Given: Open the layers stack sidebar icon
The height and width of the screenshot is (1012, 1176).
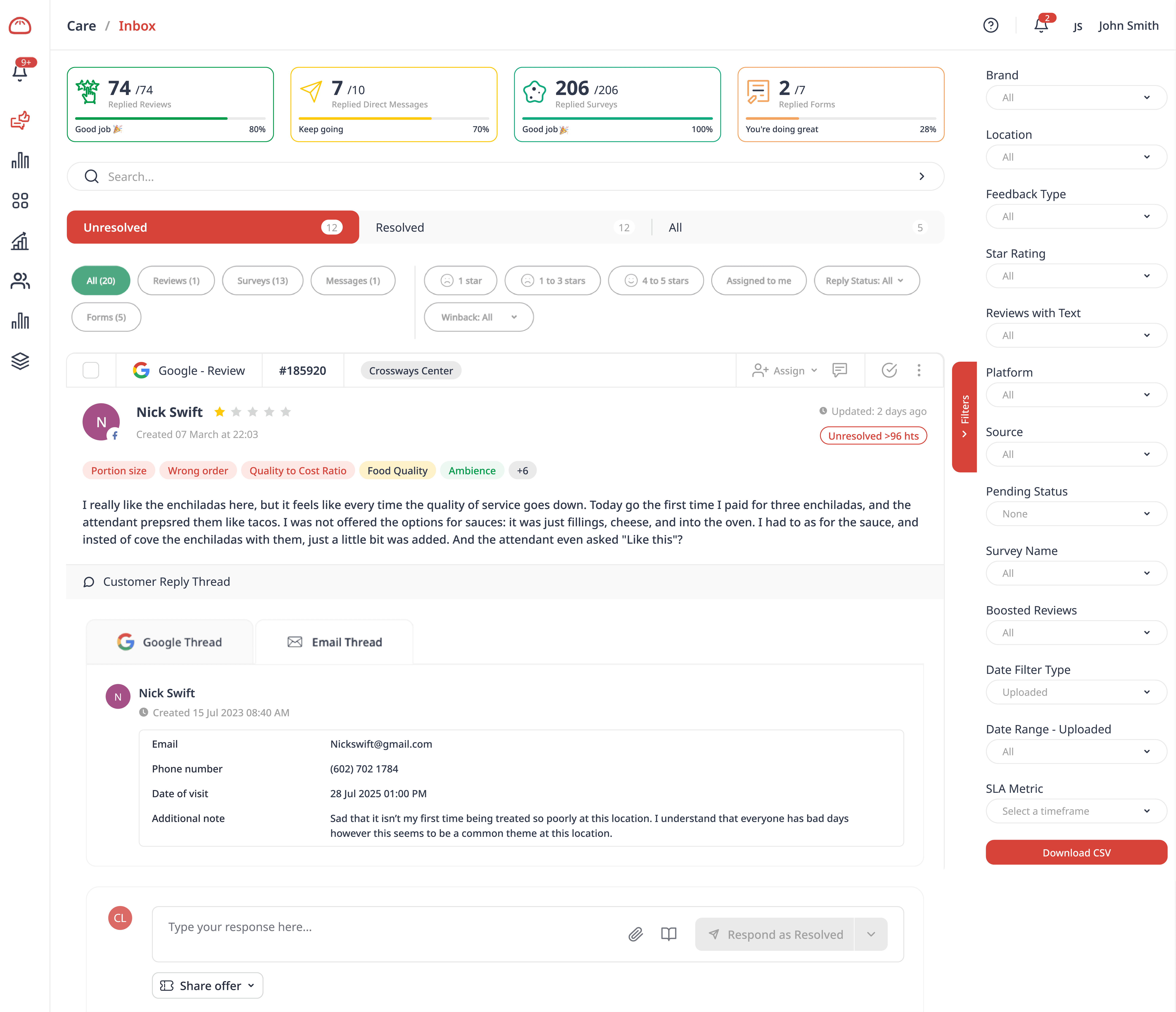Looking at the screenshot, I should tap(20, 361).
